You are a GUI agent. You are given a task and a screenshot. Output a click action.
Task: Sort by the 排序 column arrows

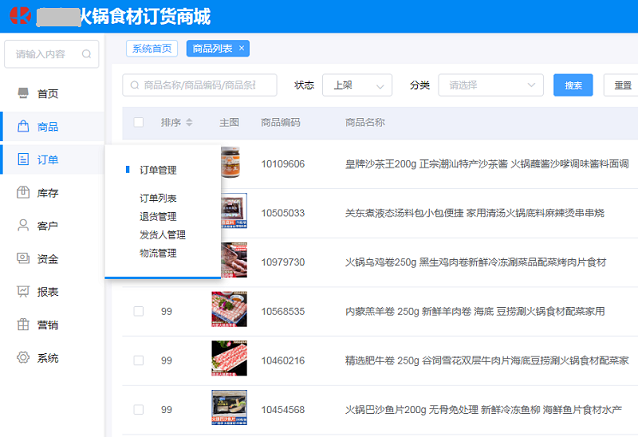click(x=189, y=122)
